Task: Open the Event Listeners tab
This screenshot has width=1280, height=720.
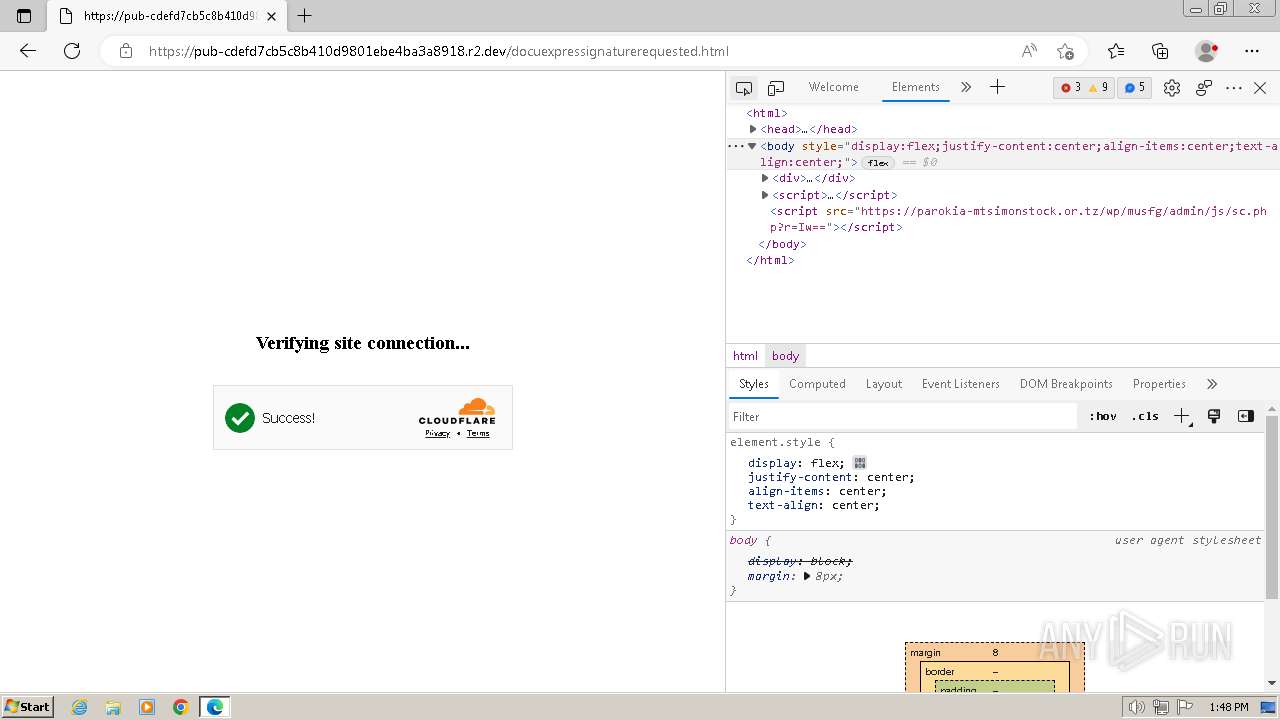Action: coord(961,384)
